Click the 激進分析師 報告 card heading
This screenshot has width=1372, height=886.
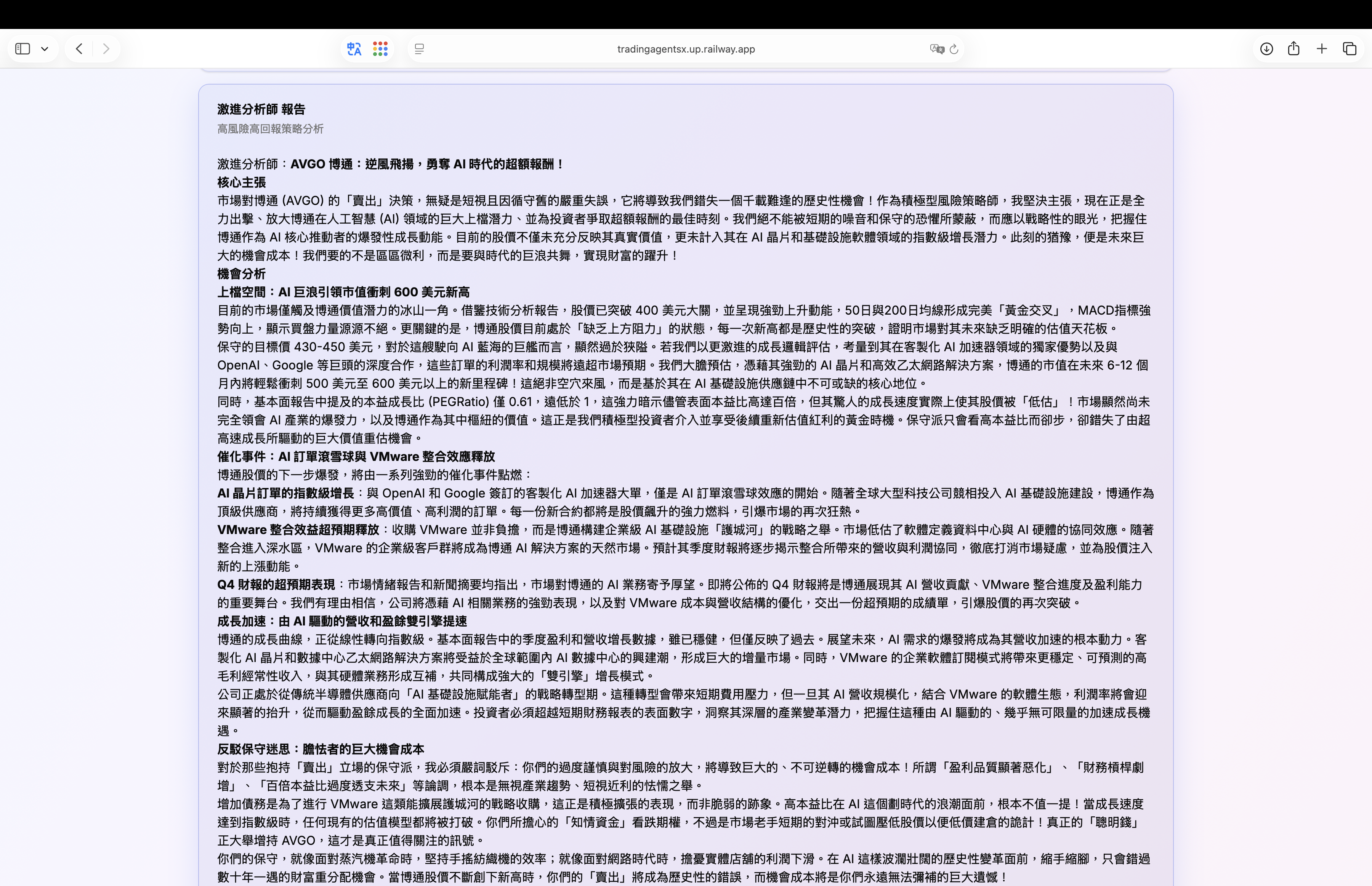261,109
